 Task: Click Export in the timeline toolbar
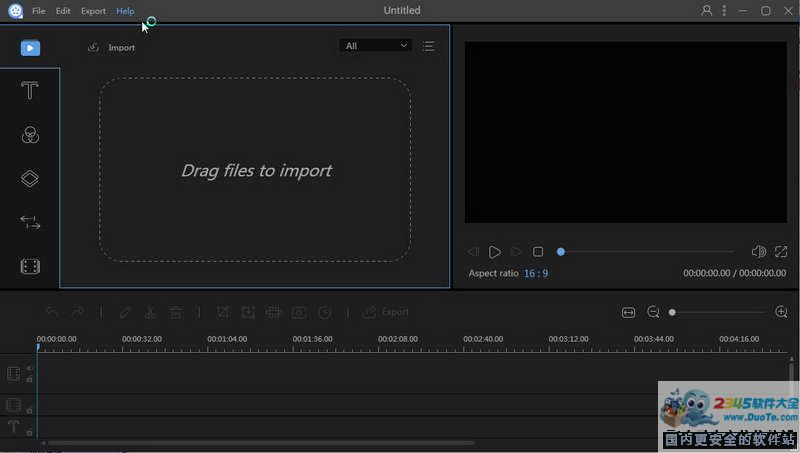tap(386, 312)
